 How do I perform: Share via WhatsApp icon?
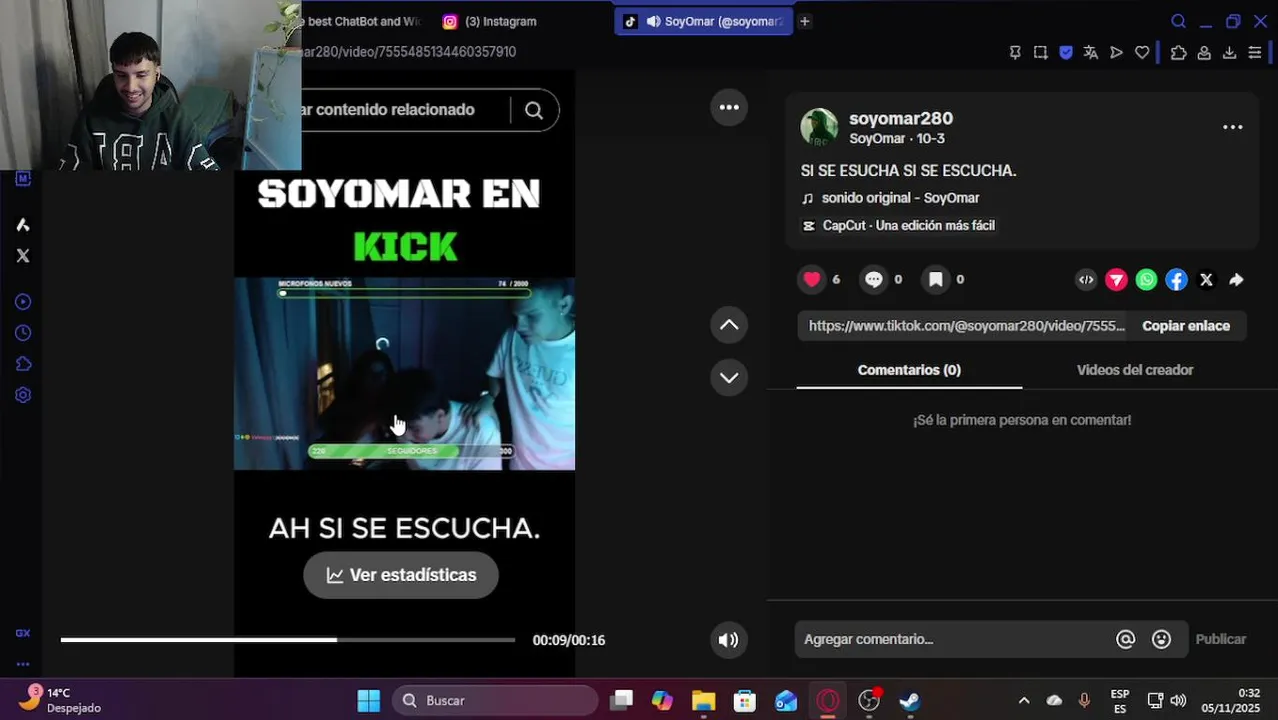(1146, 280)
